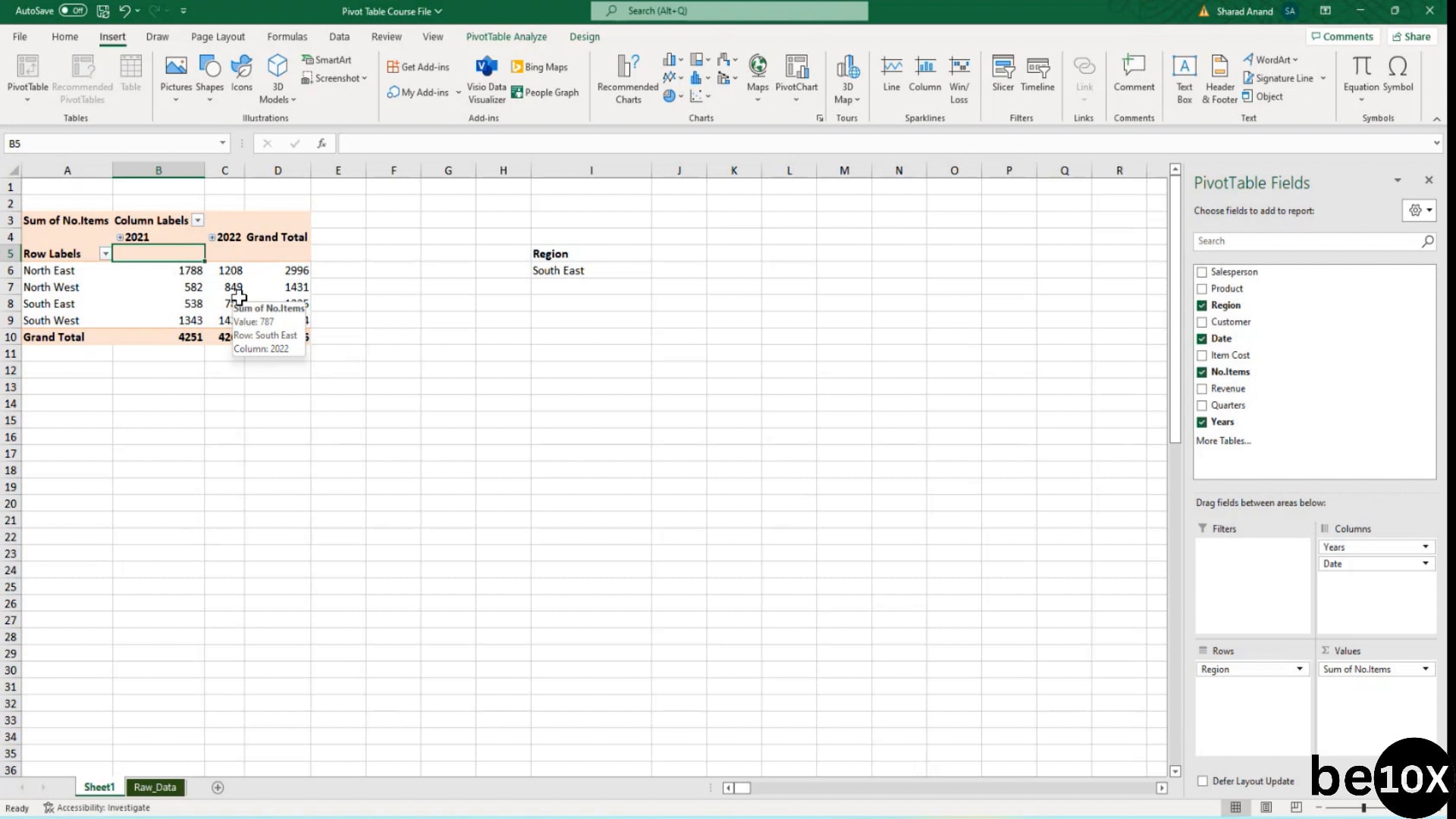Open the Row Labels filter dropdown
The height and width of the screenshot is (819, 1456).
point(105,254)
